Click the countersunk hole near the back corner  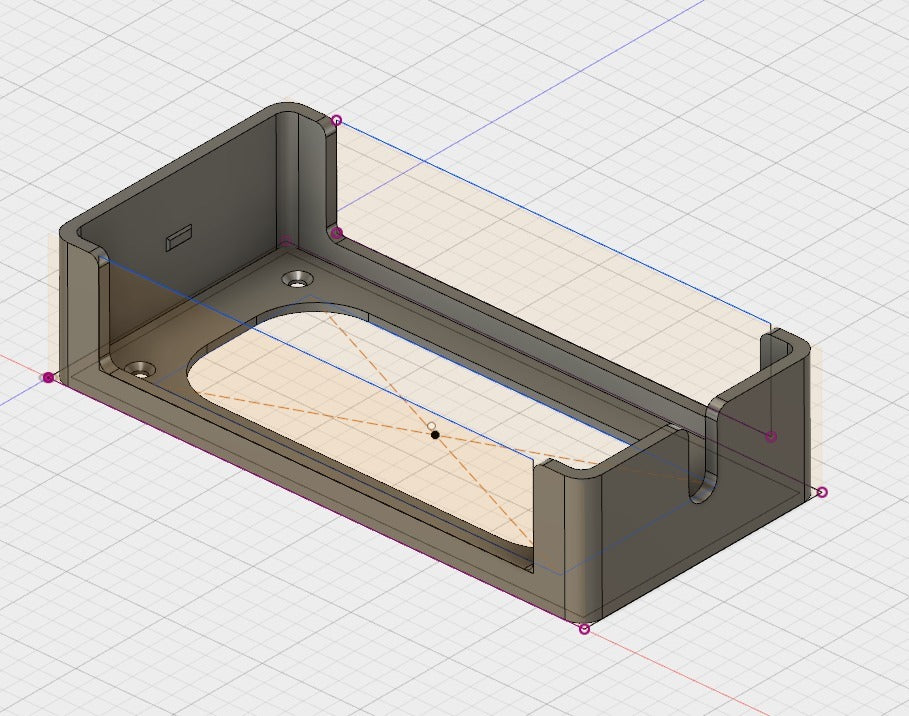point(297,278)
